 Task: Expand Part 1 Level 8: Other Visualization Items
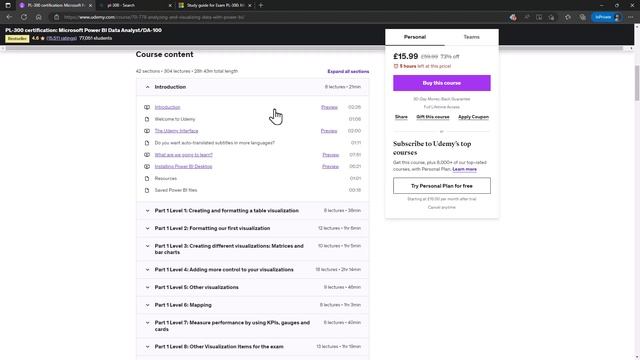[x=253, y=347]
